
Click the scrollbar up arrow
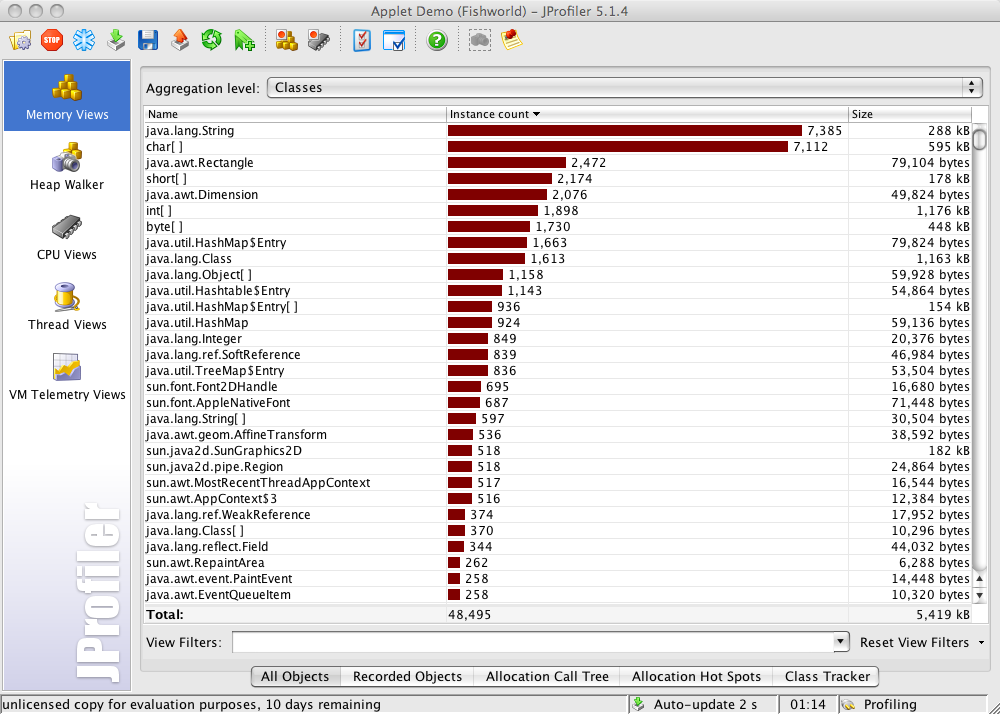[980, 579]
